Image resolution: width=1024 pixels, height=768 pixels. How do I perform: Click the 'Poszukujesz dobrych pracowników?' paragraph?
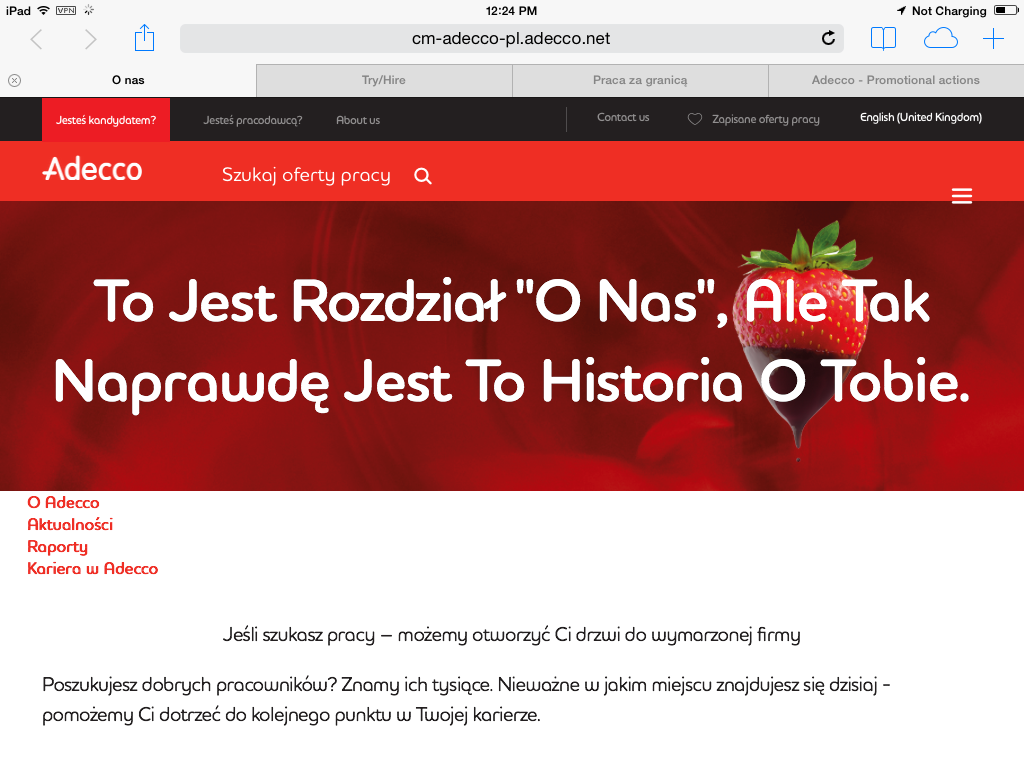pos(466,700)
